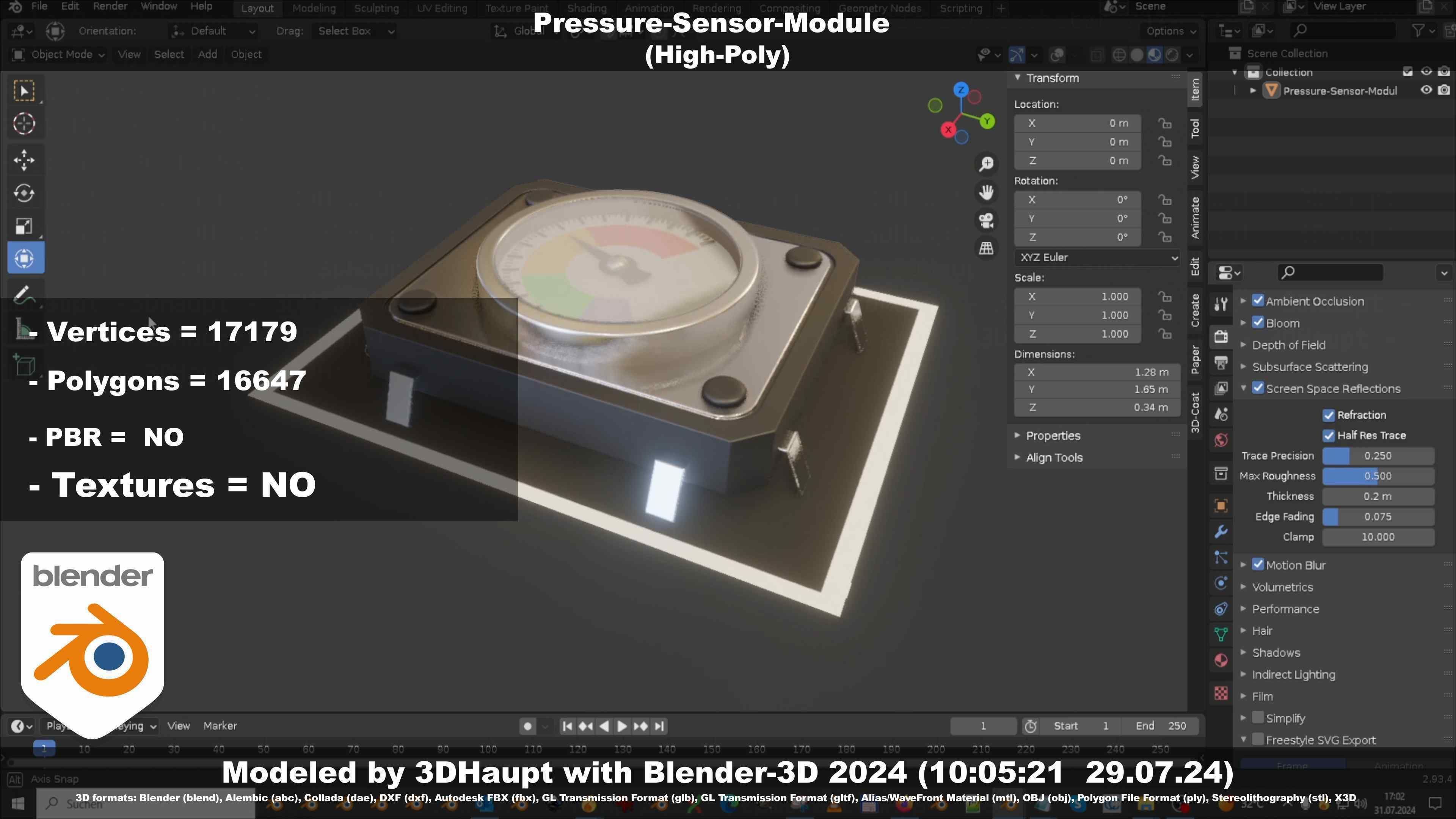Open the Modifiers wrench icon
The height and width of the screenshot is (819, 1456).
pos(1221,532)
